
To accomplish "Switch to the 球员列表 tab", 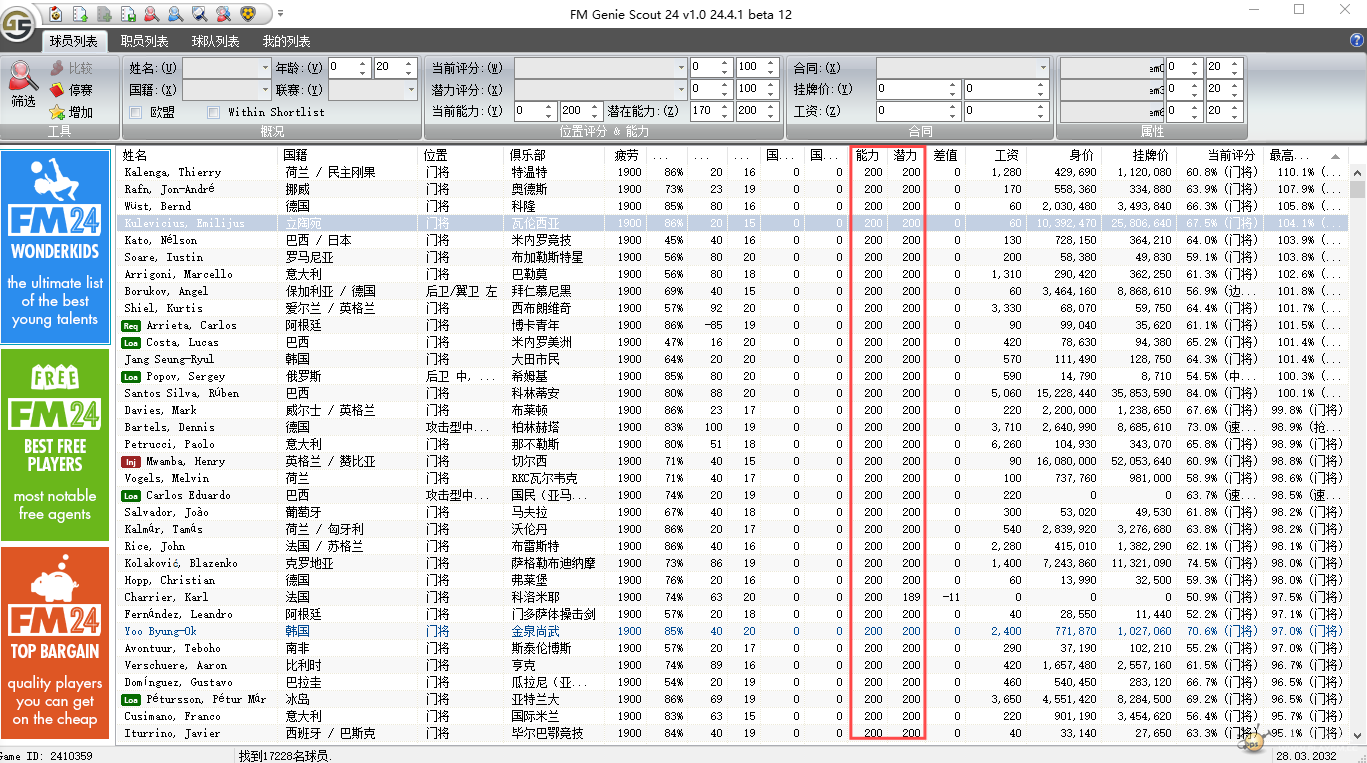I will pos(74,41).
